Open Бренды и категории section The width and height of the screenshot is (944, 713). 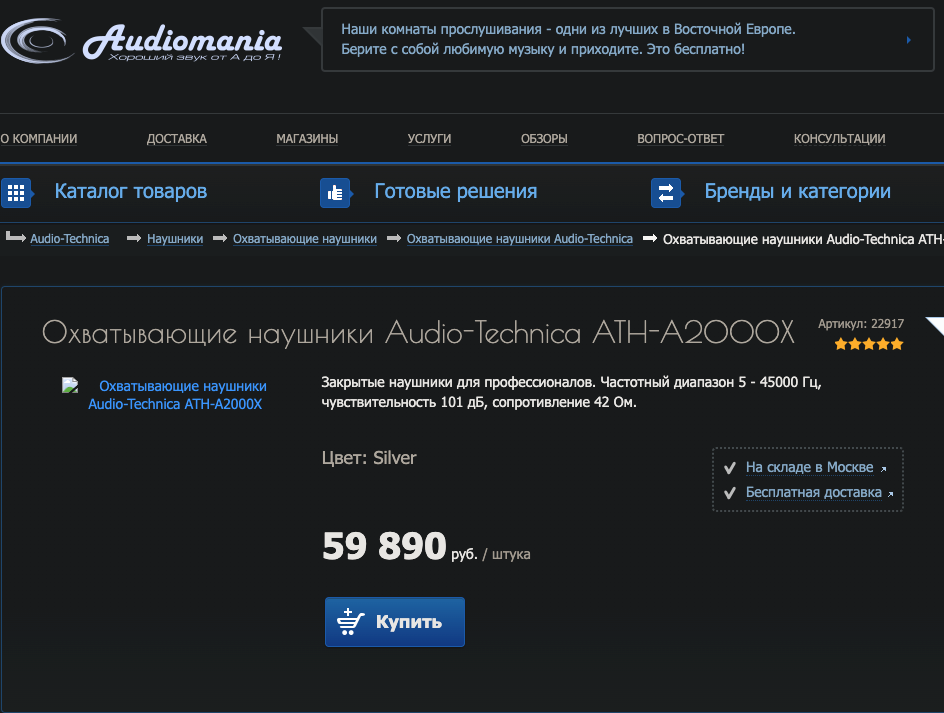pyautogui.click(x=798, y=191)
